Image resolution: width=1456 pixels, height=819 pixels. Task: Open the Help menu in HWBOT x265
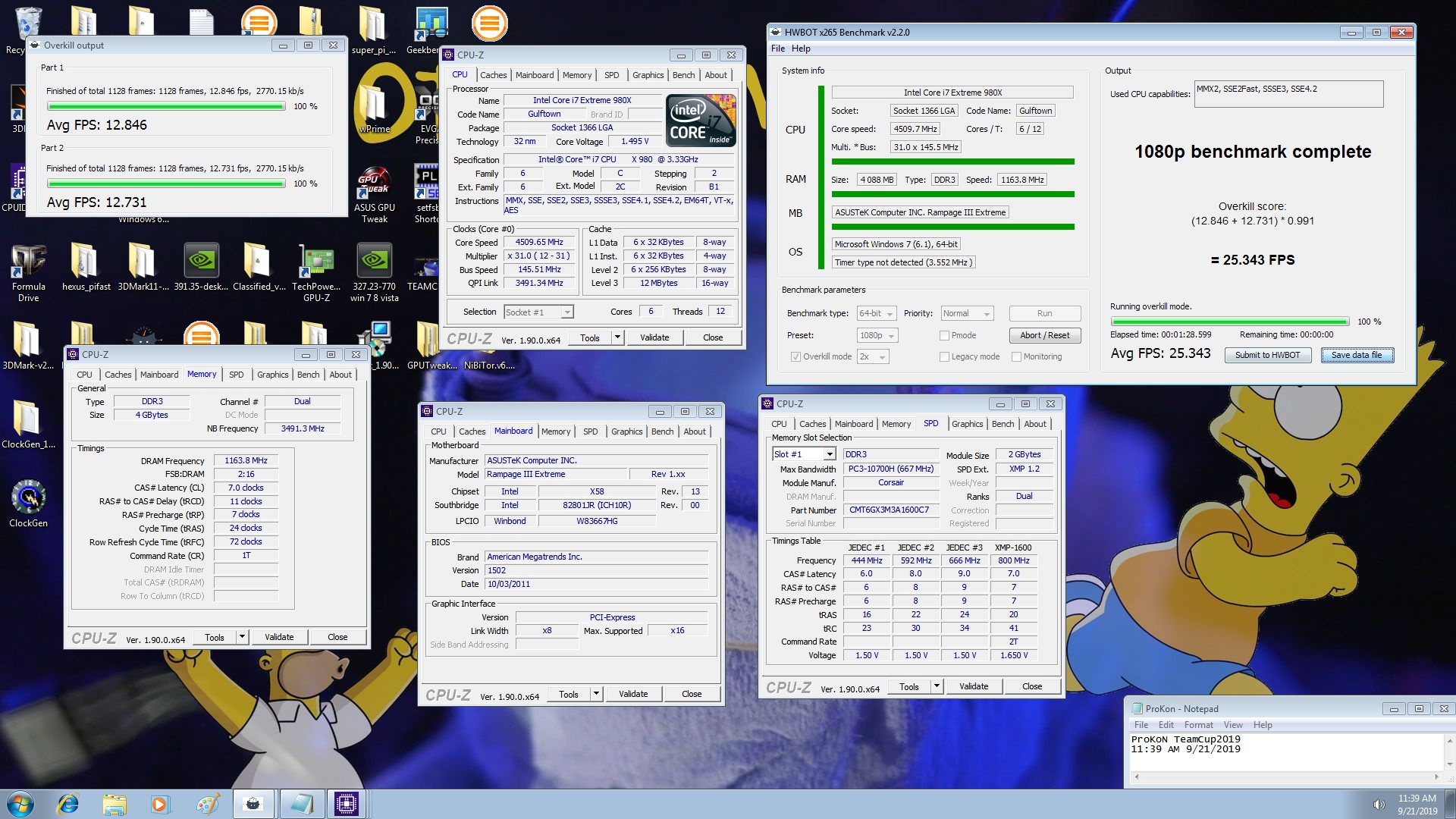click(801, 49)
